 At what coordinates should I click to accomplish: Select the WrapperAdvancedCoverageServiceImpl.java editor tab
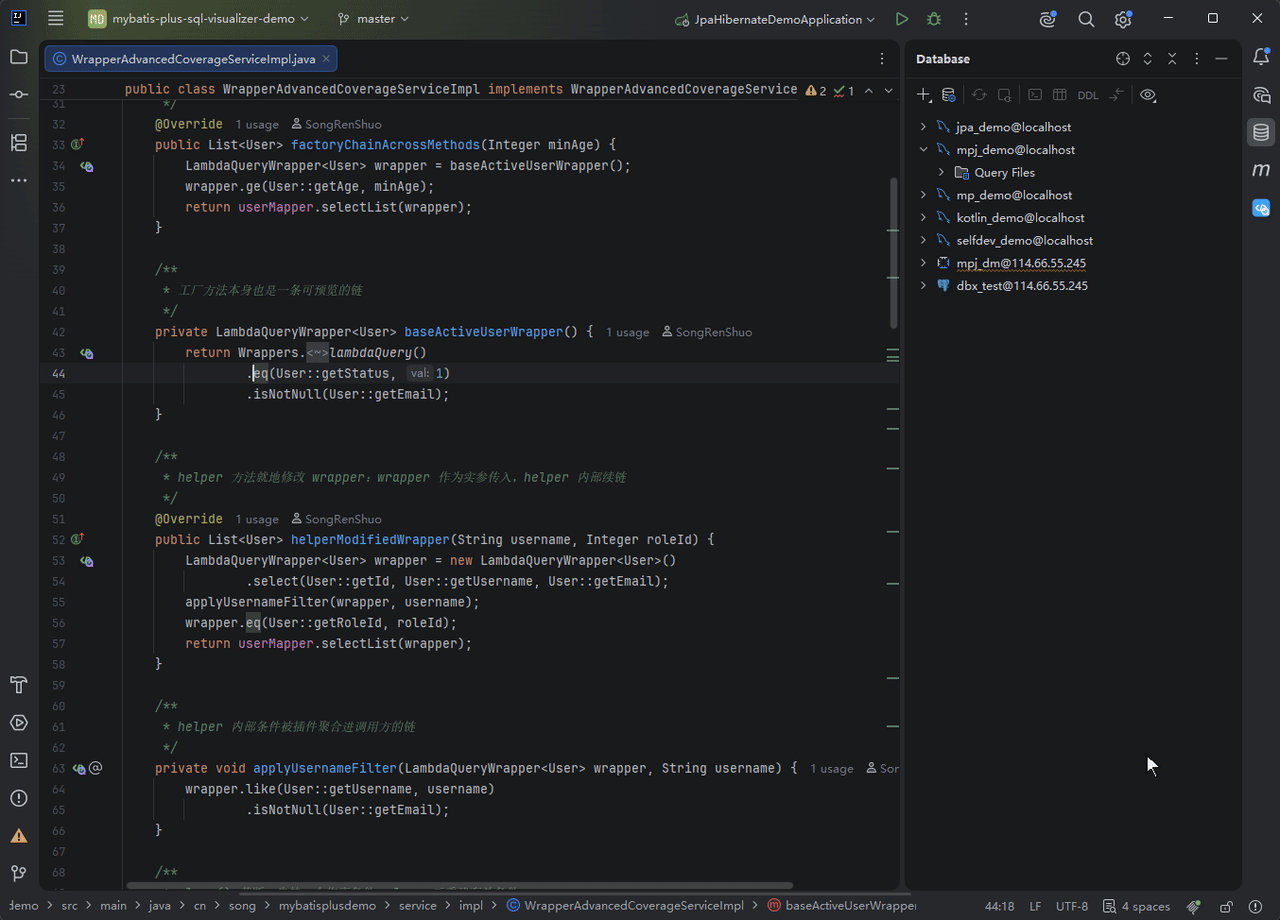point(190,59)
